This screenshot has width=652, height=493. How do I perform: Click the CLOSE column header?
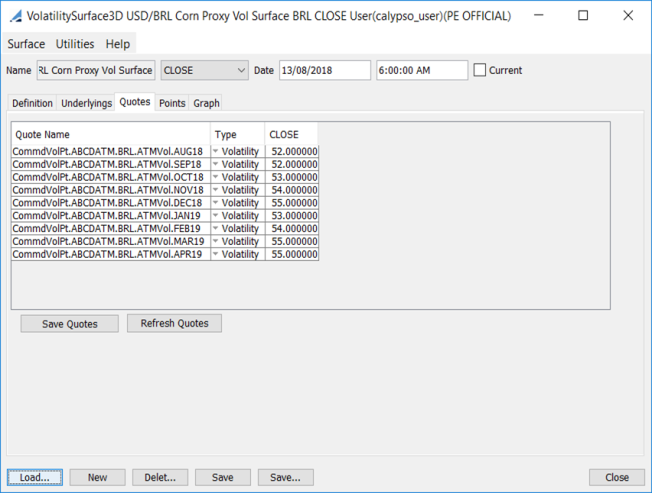tap(291, 134)
